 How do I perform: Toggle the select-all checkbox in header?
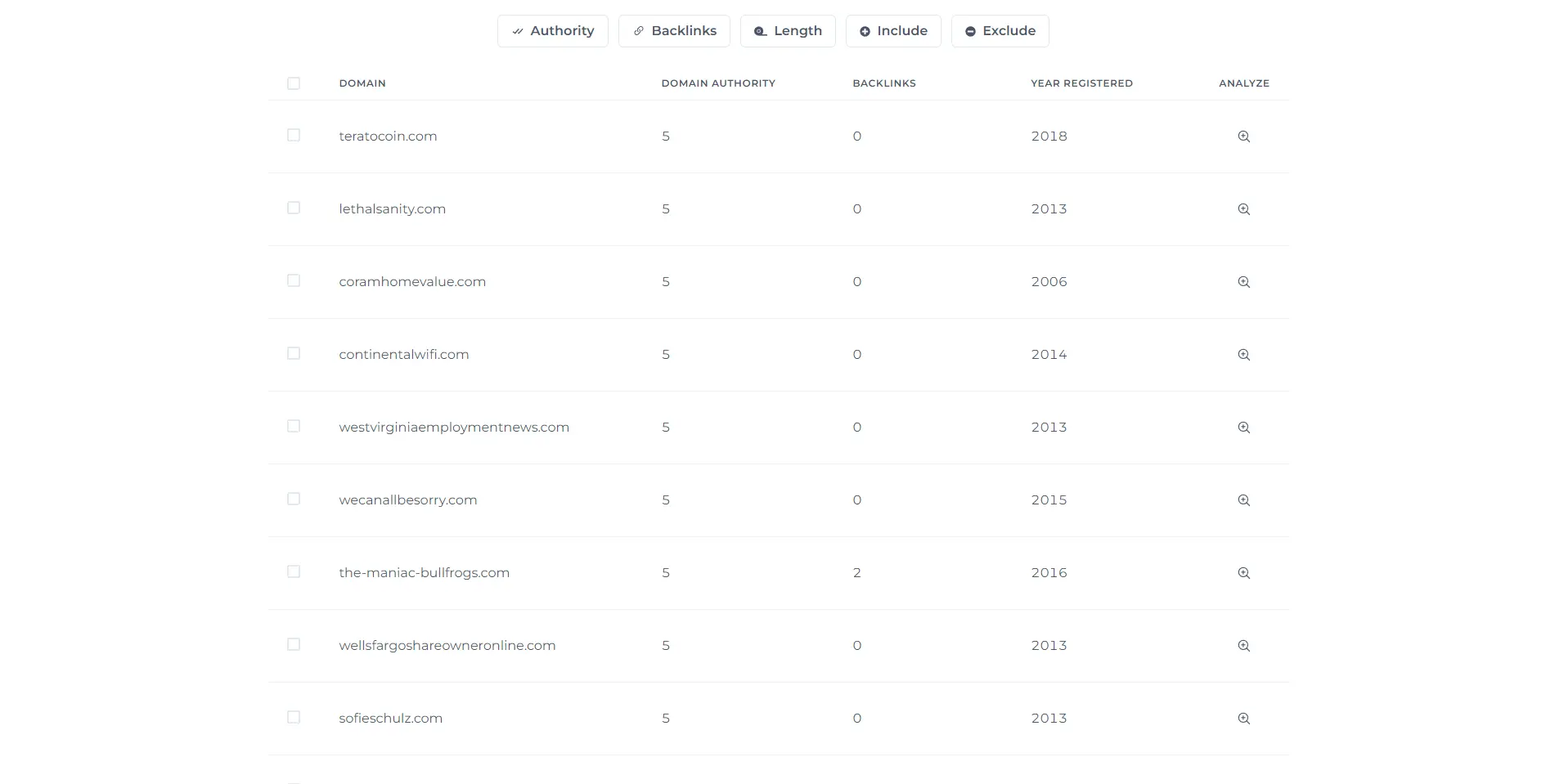point(294,83)
